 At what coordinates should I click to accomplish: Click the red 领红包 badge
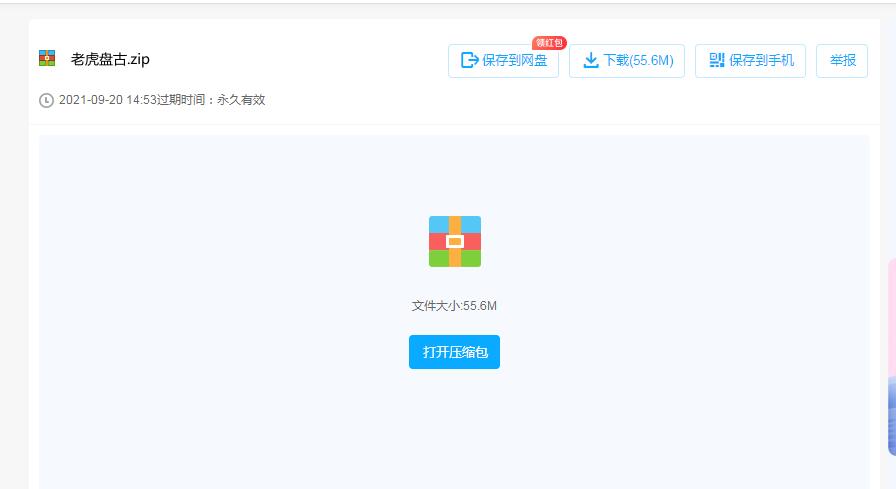click(x=549, y=43)
